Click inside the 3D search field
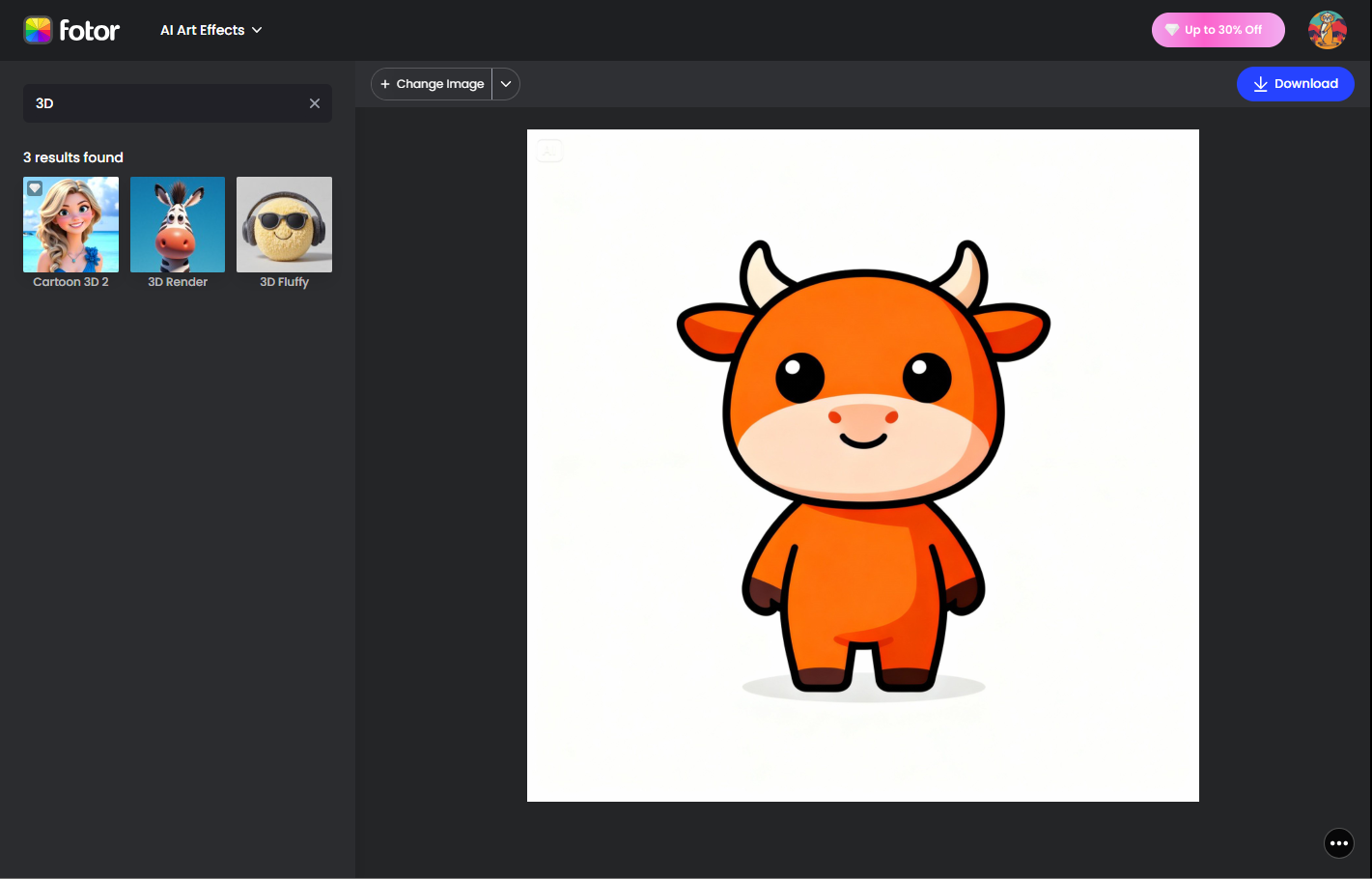Viewport: 1372px width, 879px height. pyautogui.click(x=145, y=102)
